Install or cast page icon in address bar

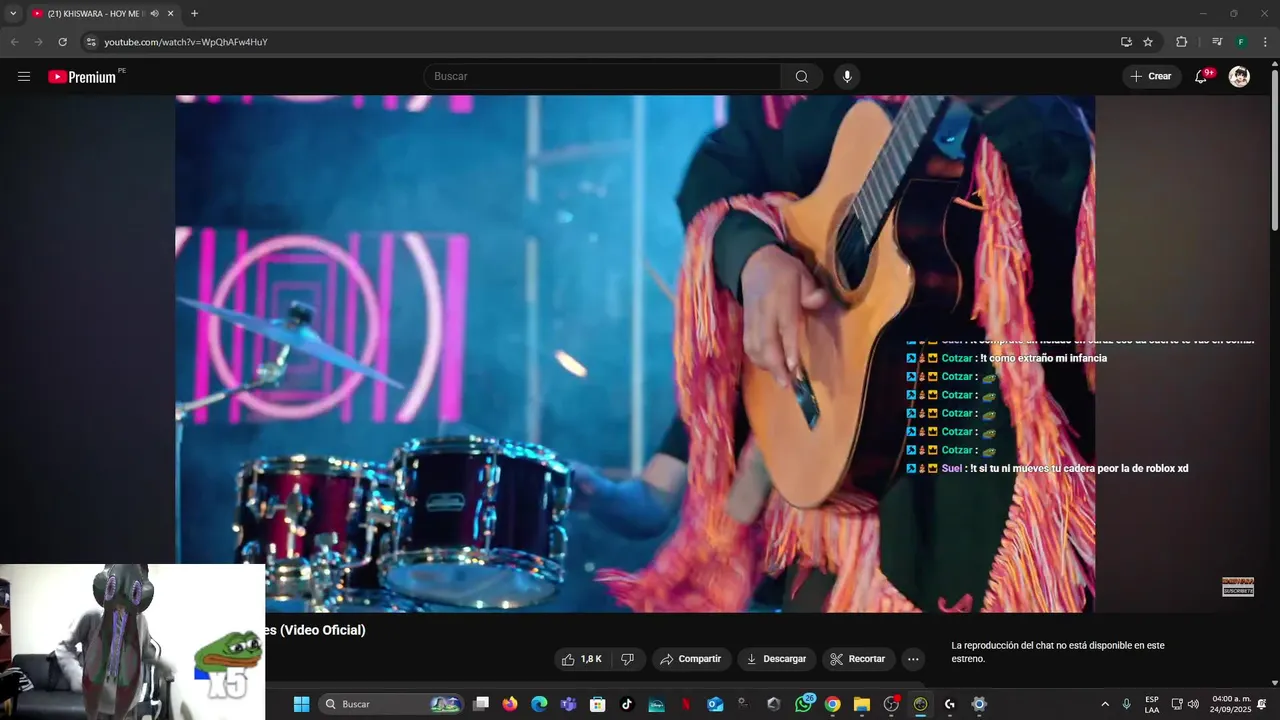[1126, 42]
